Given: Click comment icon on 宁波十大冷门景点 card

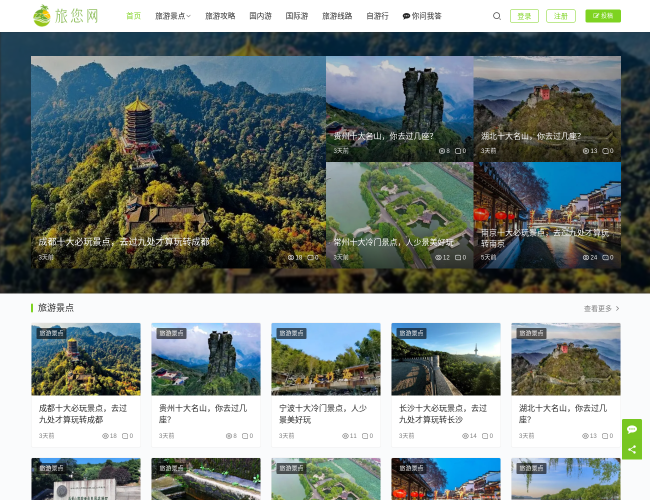Looking at the screenshot, I should pyautogui.click(x=365, y=436).
